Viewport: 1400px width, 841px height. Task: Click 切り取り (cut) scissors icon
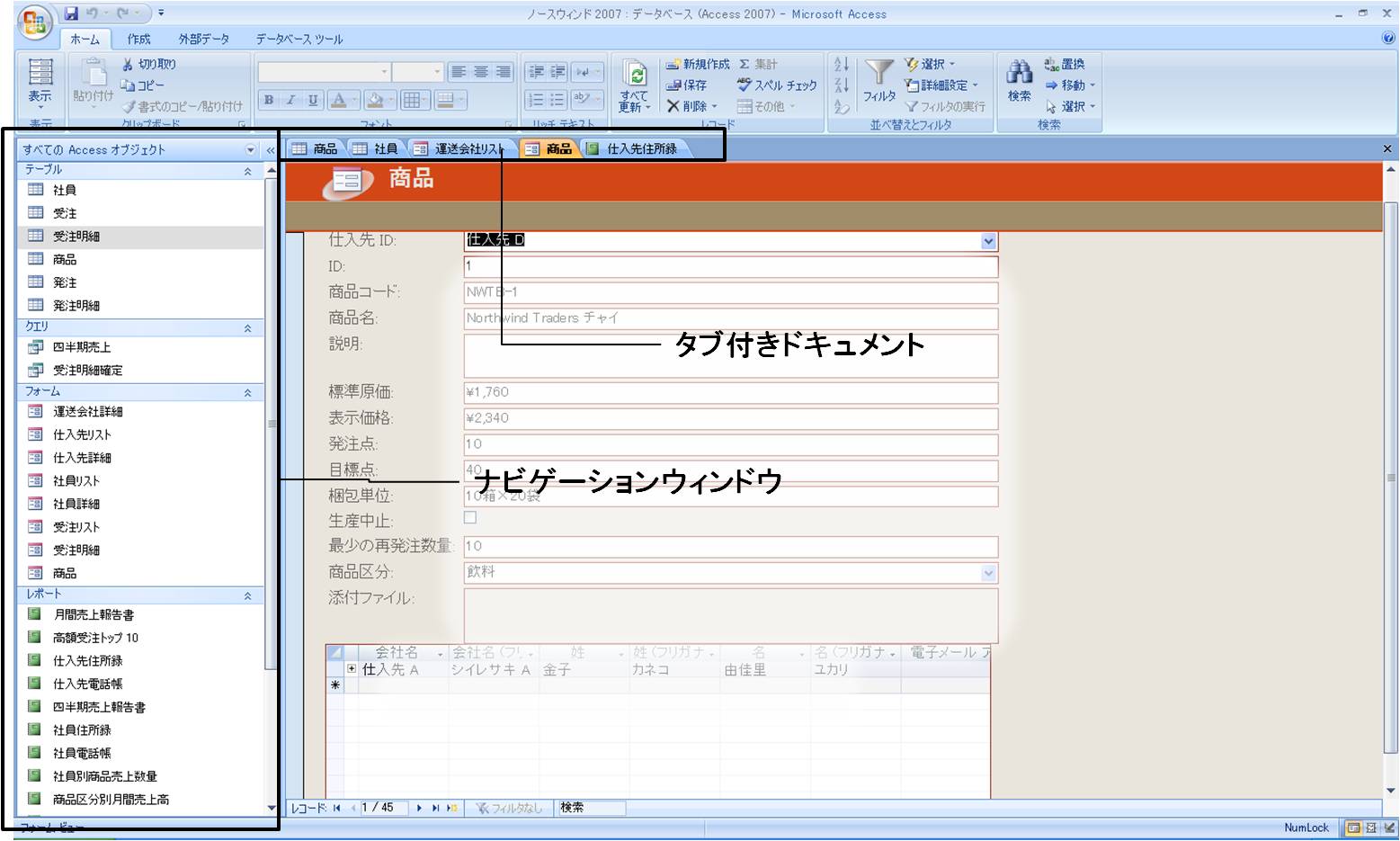(128, 64)
